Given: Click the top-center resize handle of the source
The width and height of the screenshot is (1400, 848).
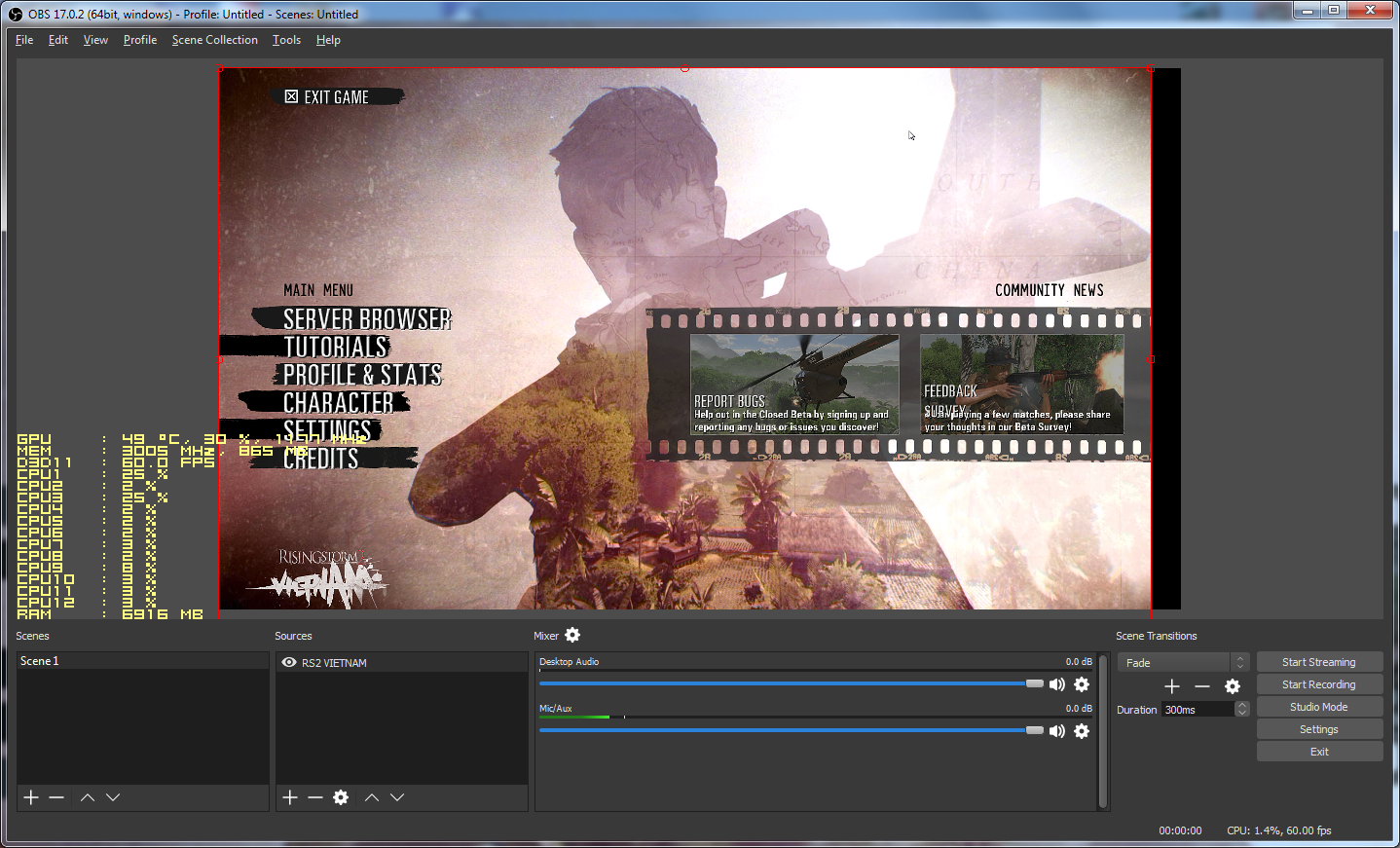Looking at the screenshot, I should 685,68.
